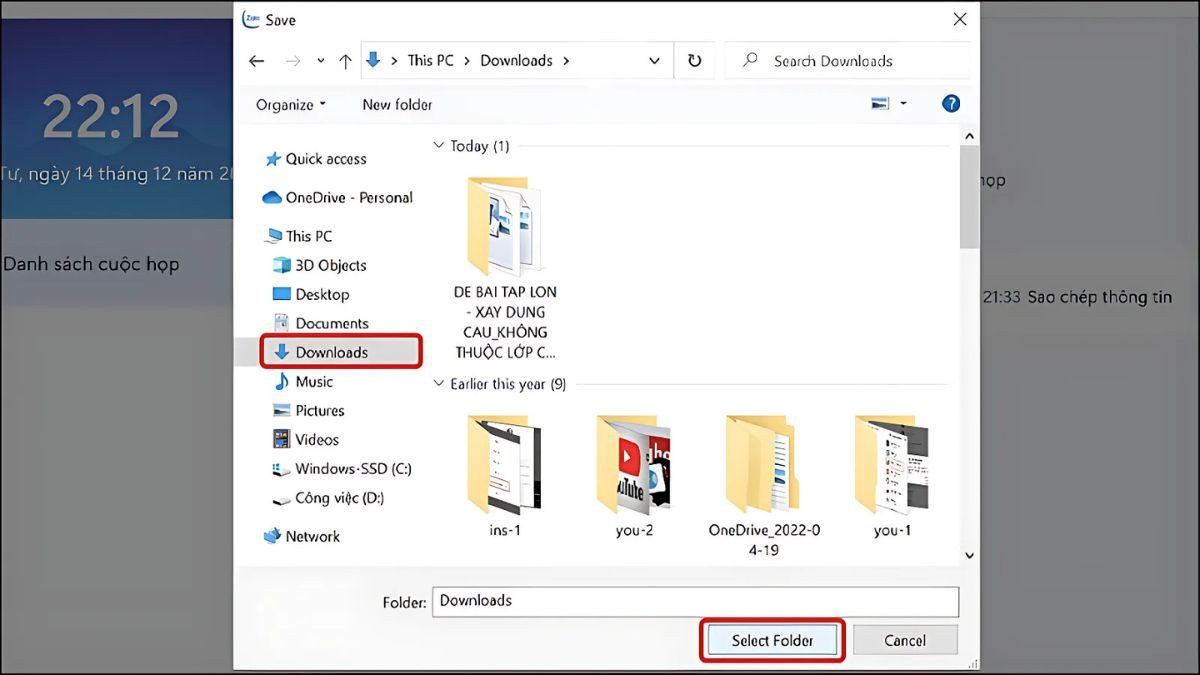1200x675 pixels.
Task: Open the DE BAI TAP LON folder
Action: click(505, 228)
